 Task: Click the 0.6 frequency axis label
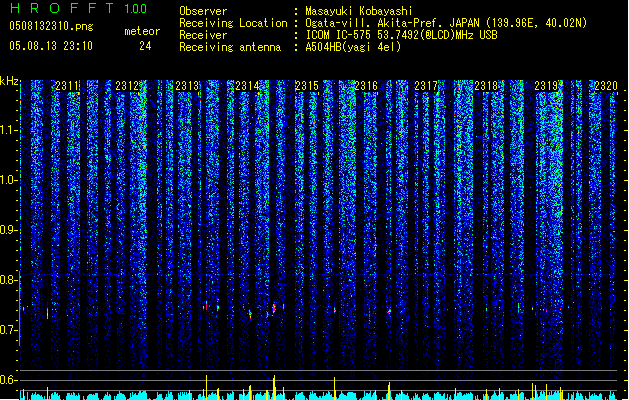coord(7,380)
